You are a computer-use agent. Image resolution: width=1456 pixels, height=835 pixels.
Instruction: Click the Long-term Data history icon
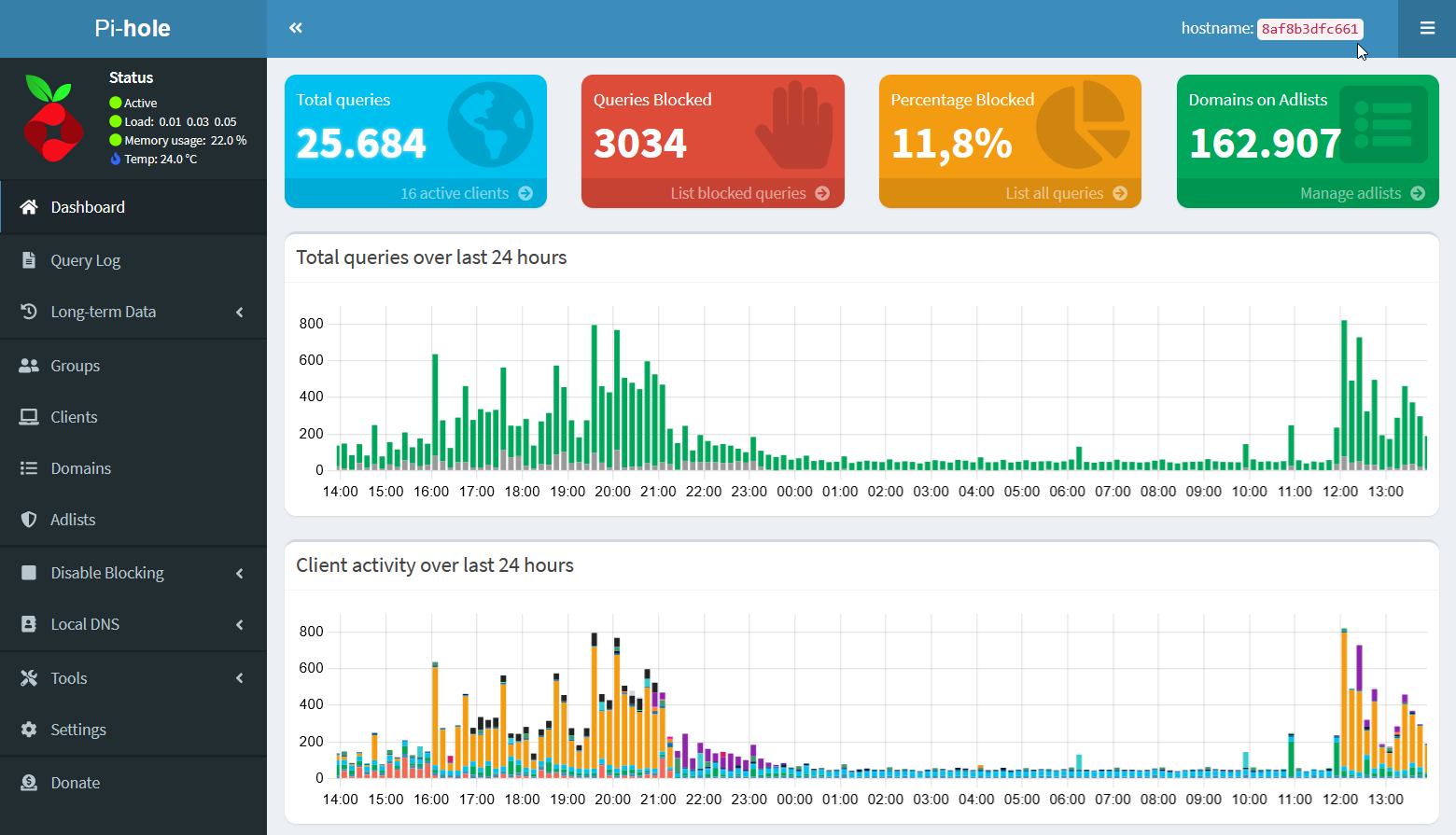29,312
